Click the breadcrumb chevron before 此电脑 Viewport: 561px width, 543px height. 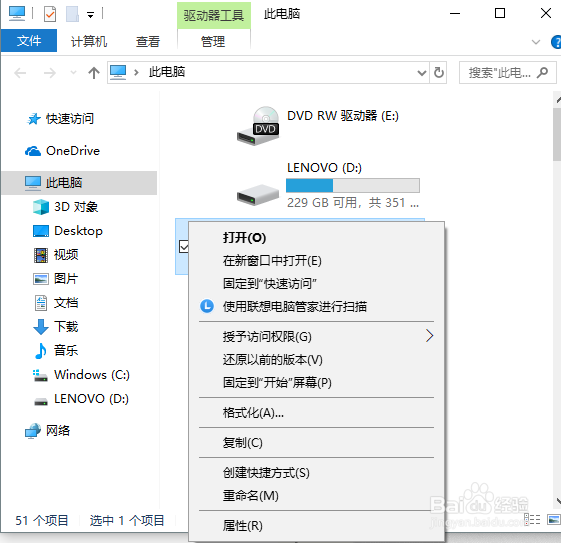click(136, 73)
